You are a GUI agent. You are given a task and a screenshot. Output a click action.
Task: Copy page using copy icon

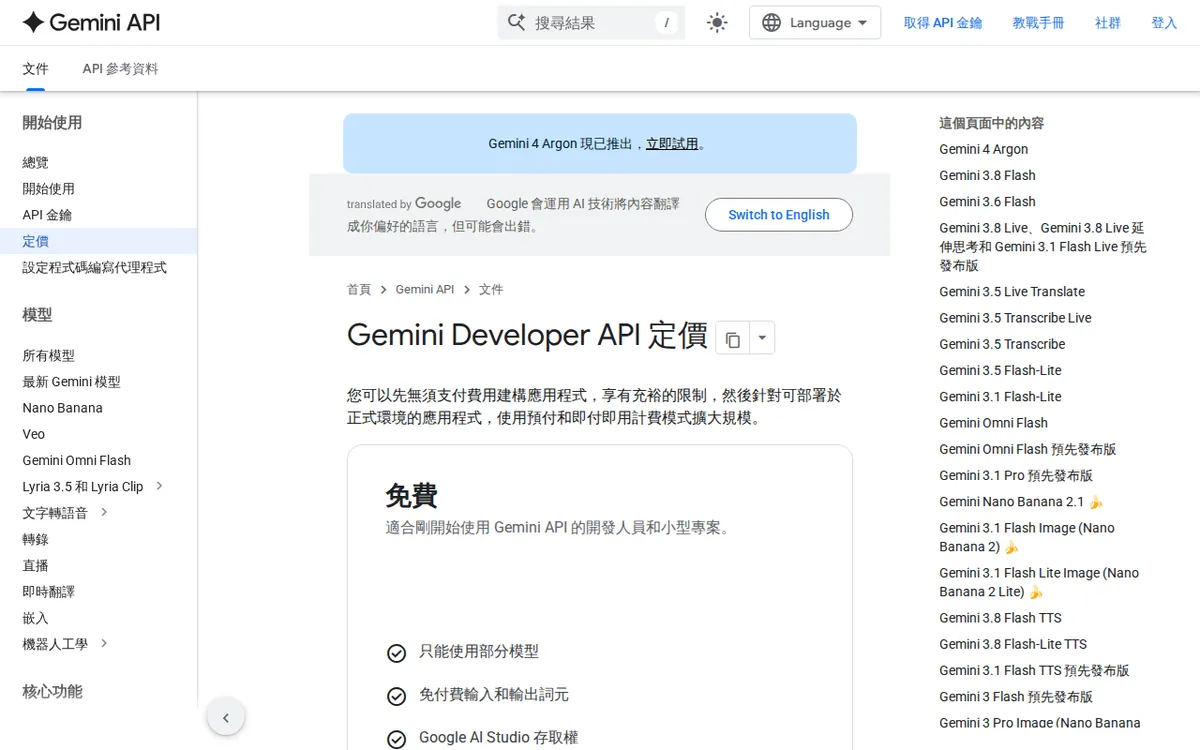733,338
